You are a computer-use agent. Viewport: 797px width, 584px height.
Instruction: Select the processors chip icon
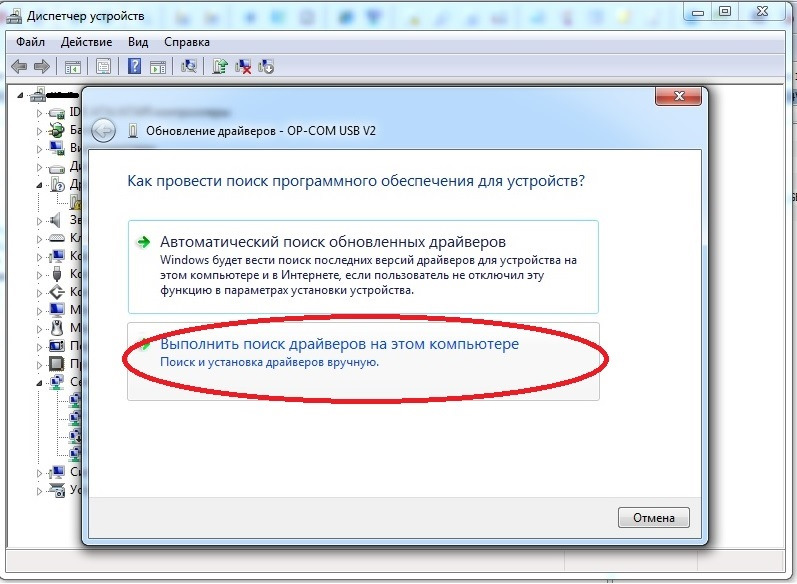tap(56, 363)
